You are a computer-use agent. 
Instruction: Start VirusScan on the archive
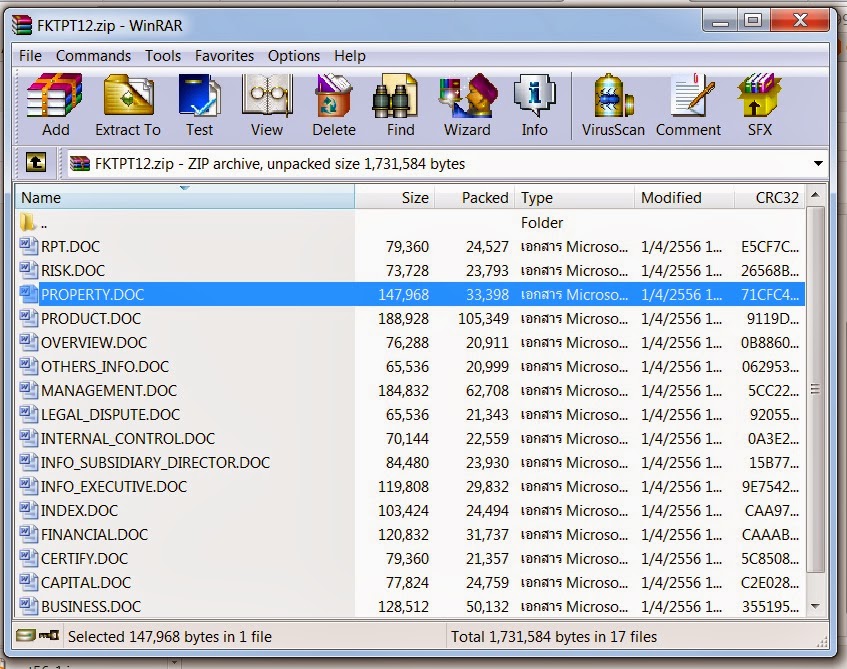click(611, 105)
